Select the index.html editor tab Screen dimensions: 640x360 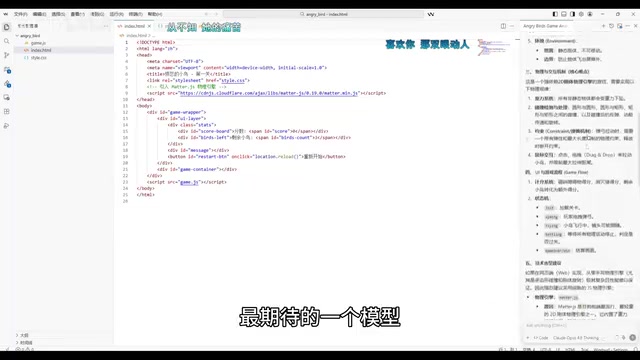[134, 26]
